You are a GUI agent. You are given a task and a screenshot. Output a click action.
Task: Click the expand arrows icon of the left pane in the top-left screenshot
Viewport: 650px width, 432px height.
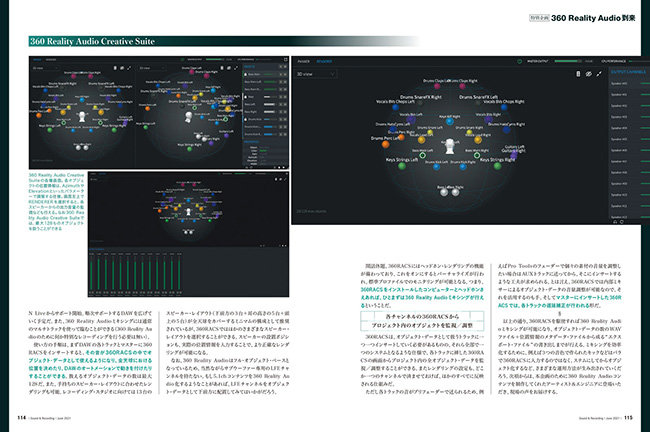(x=129, y=68)
